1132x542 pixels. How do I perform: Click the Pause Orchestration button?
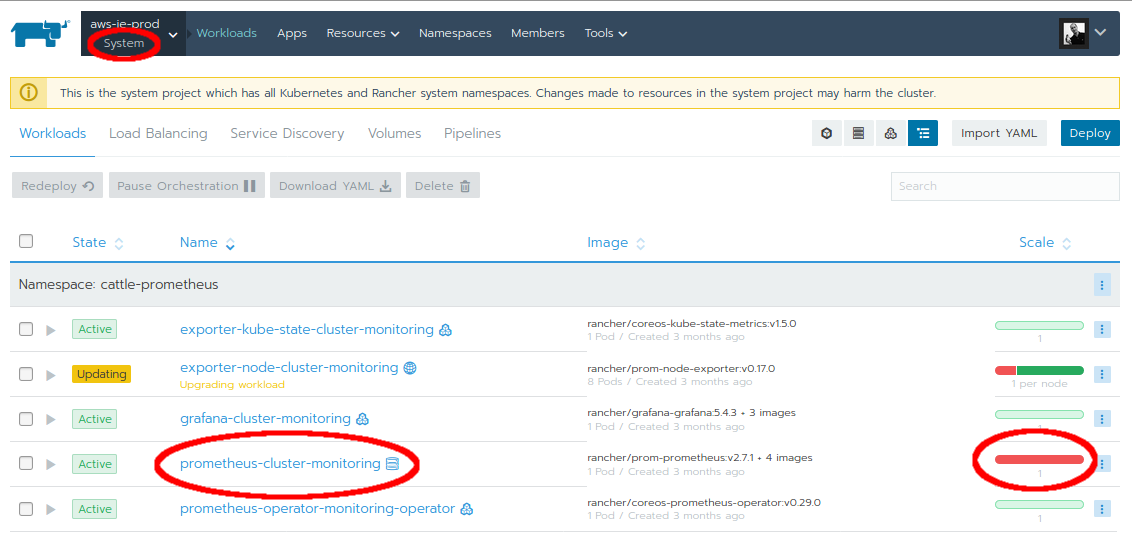tap(187, 185)
